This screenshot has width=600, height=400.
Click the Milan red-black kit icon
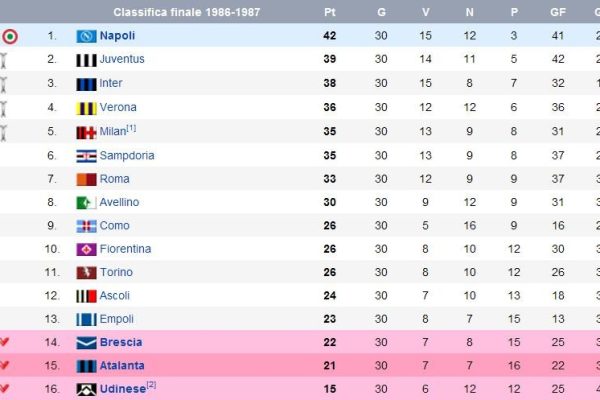pyautogui.click(x=86, y=132)
